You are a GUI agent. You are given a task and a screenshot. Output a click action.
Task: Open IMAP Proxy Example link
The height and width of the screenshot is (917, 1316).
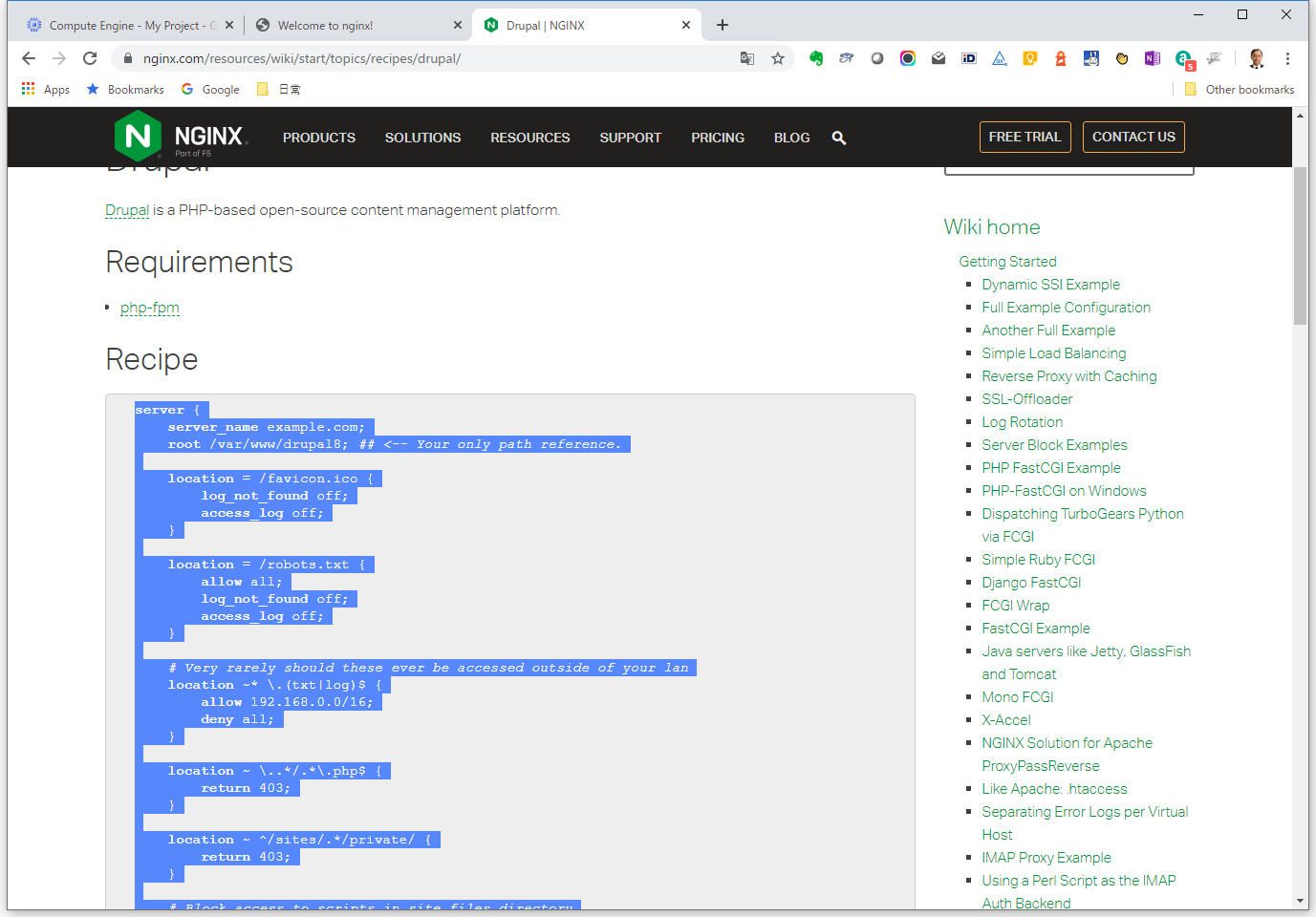point(1046,858)
